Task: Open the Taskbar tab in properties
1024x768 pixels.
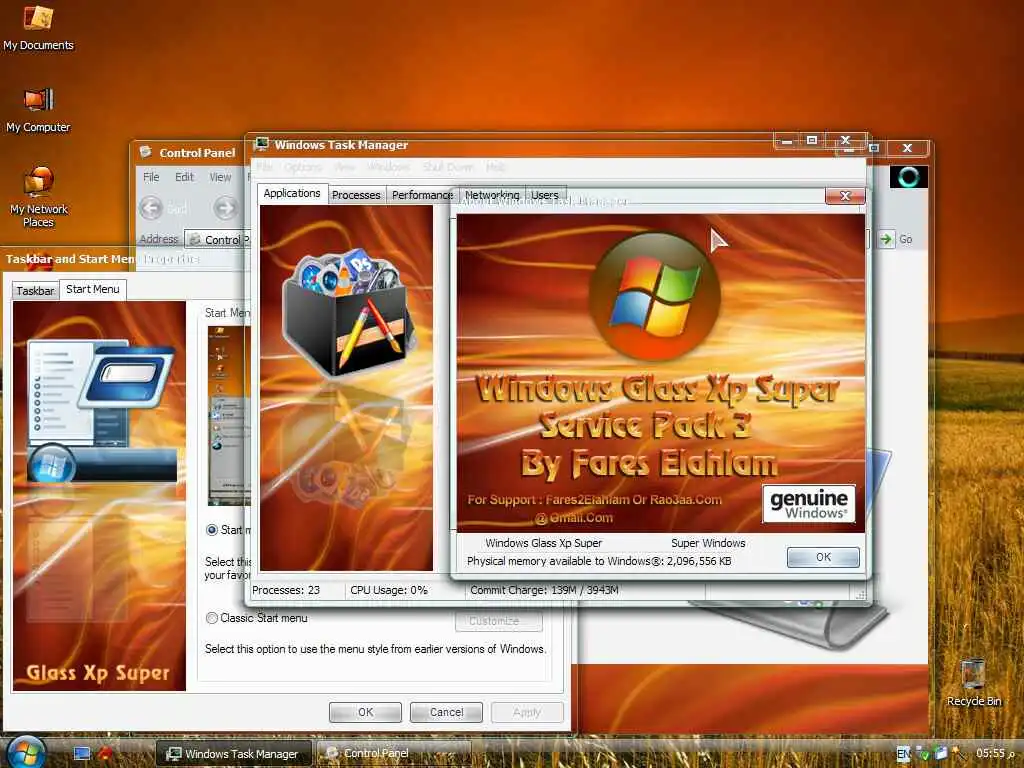Action: 35,291
